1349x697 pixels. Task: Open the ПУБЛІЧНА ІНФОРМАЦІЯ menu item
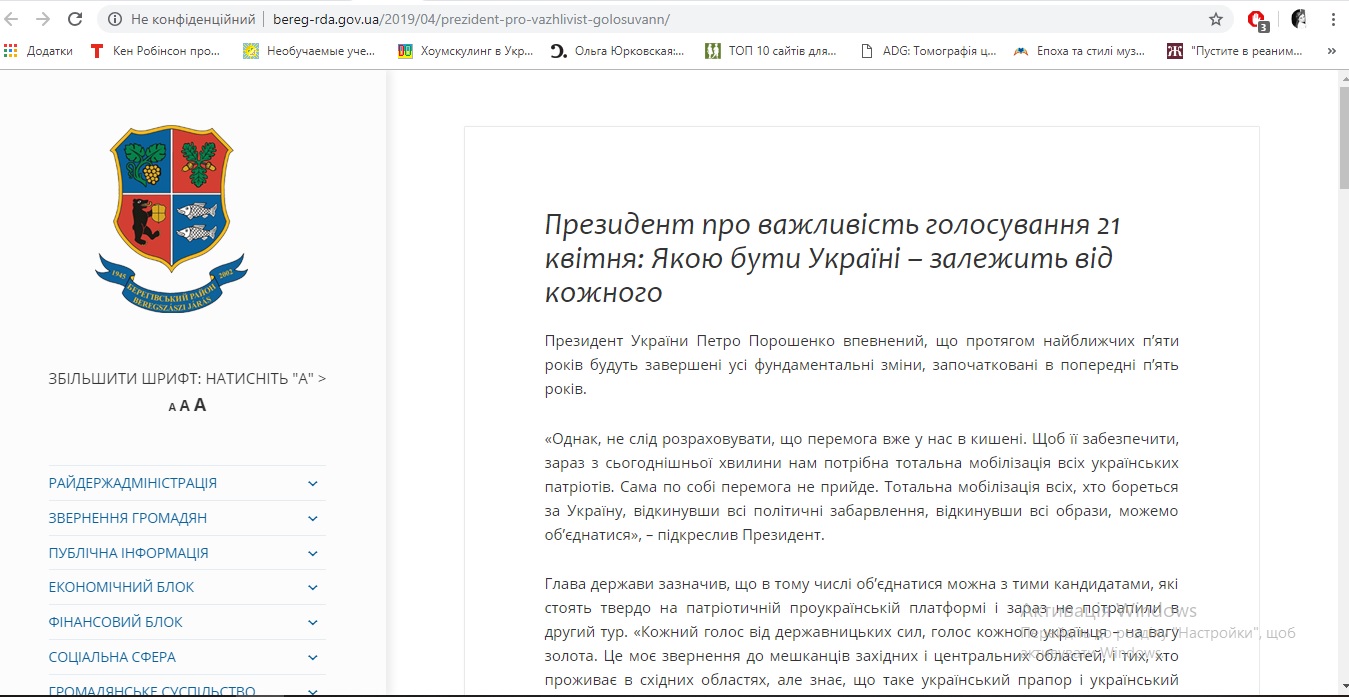(129, 553)
